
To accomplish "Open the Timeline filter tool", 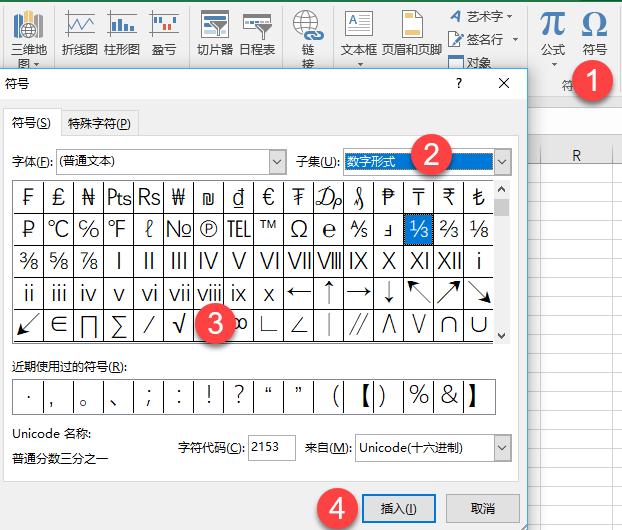I will (257, 32).
